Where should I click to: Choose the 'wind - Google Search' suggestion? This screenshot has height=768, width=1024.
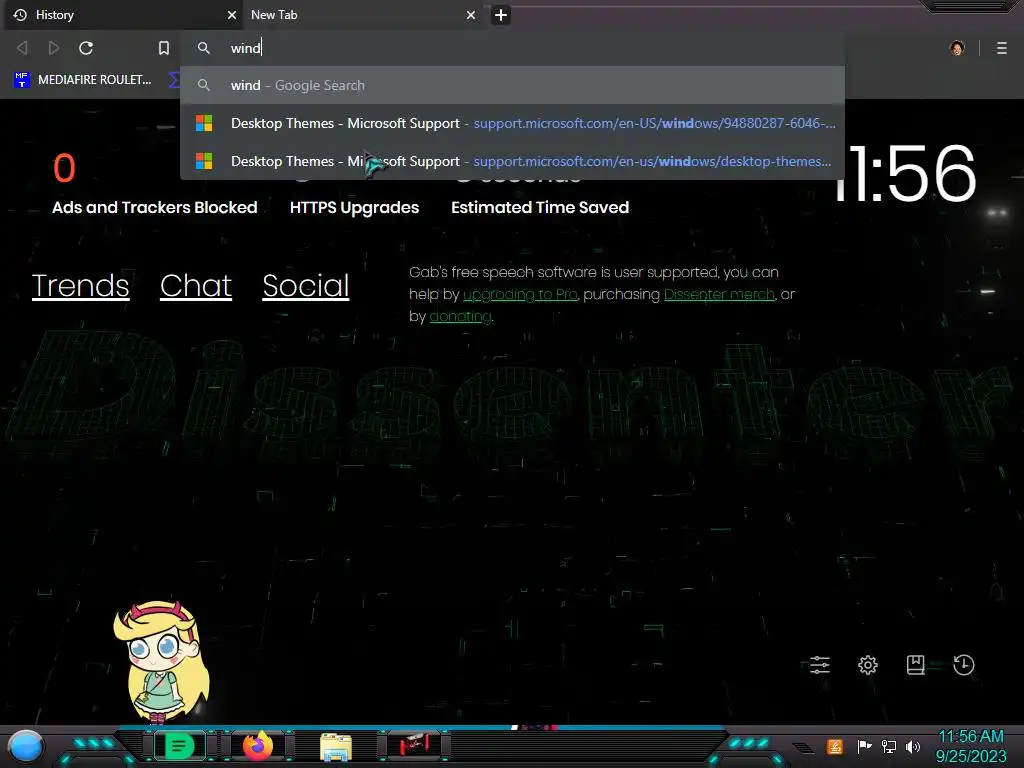tap(513, 85)
